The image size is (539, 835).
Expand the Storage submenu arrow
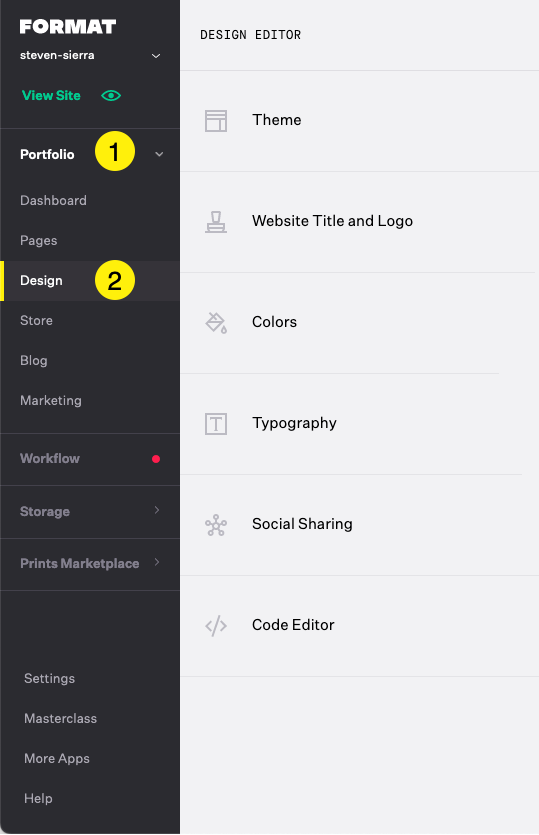pos(157,510)
